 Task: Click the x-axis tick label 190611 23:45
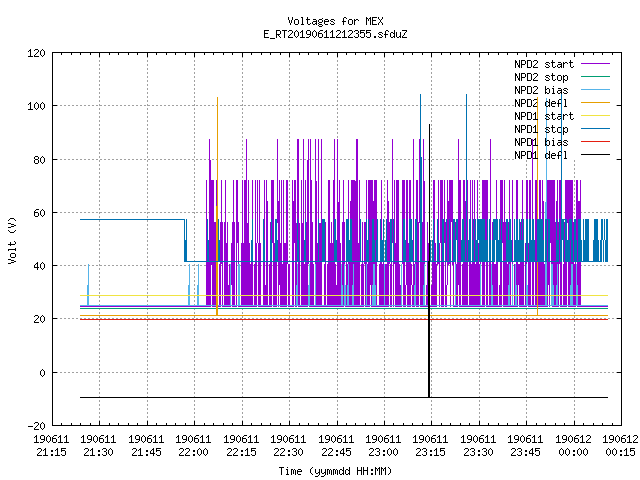point(526,446)
